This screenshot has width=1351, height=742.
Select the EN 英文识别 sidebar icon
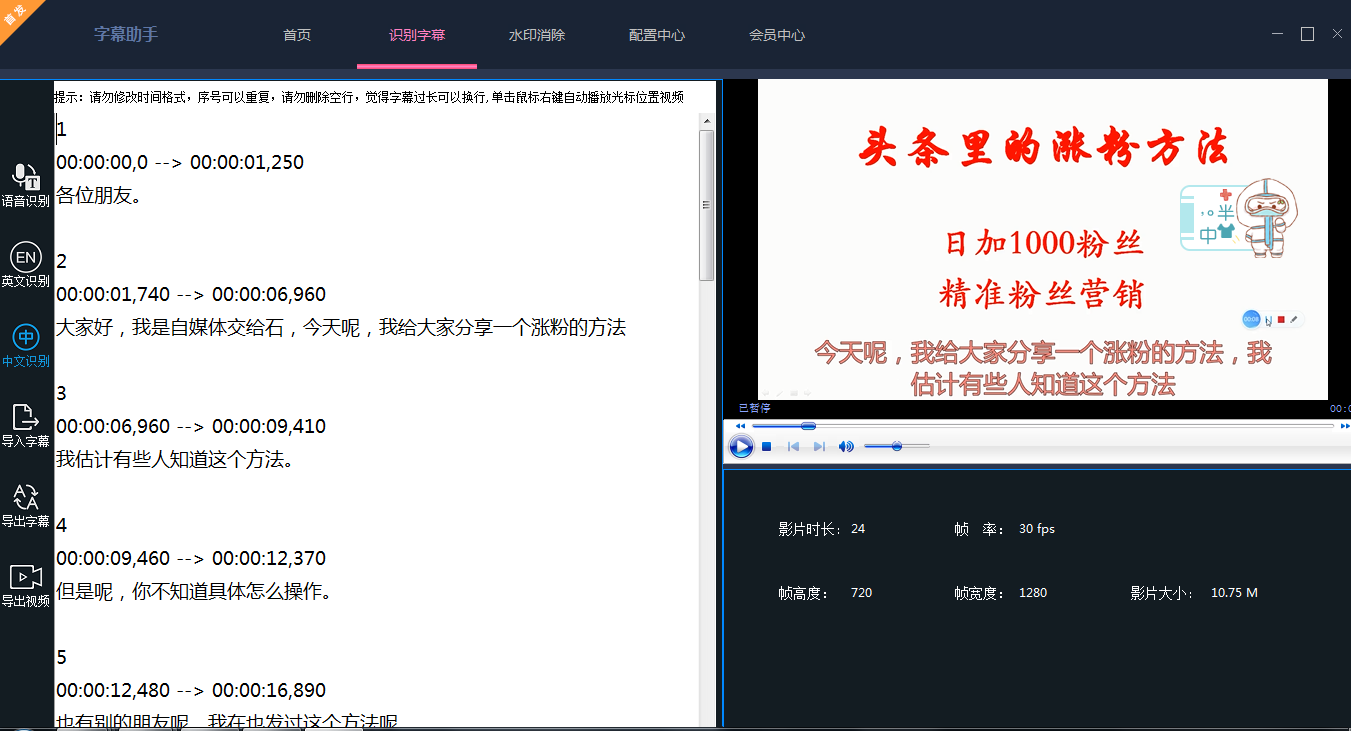(x=26, y=265)
